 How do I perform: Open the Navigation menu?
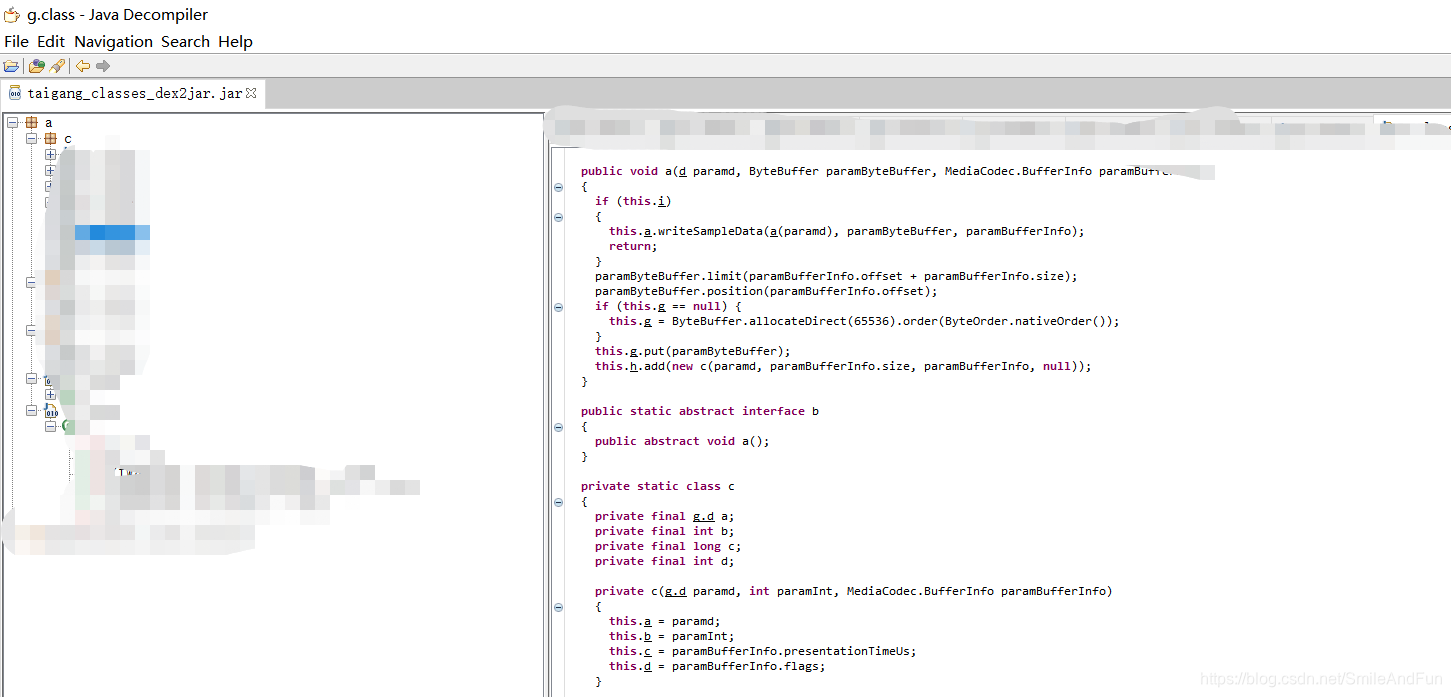[113, 42]
